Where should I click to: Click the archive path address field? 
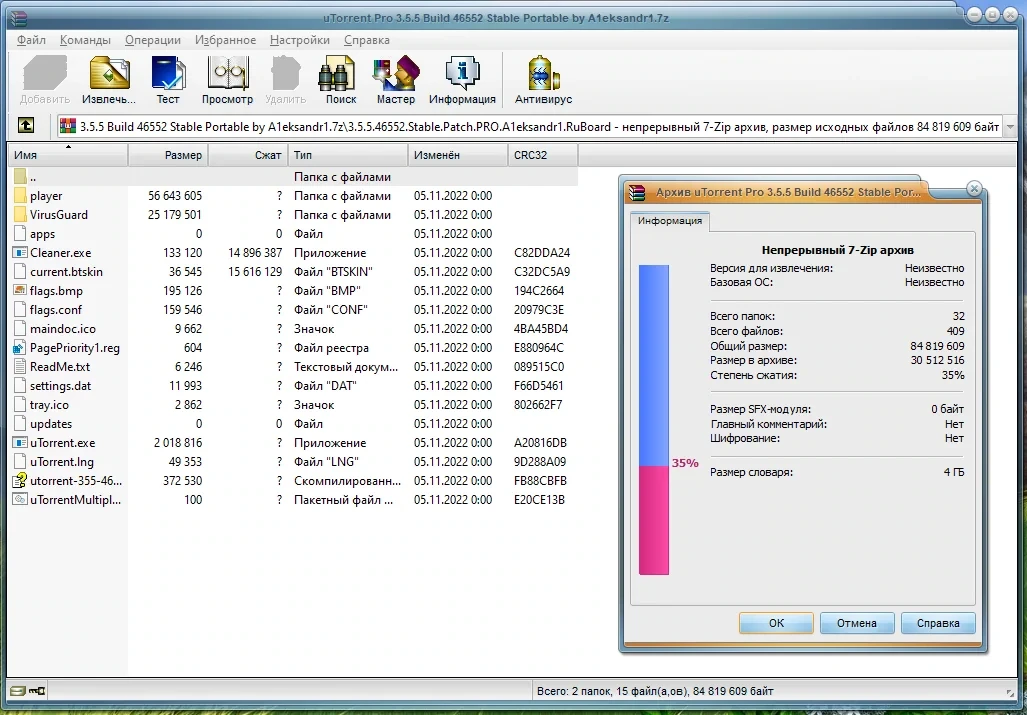[530, 126]
